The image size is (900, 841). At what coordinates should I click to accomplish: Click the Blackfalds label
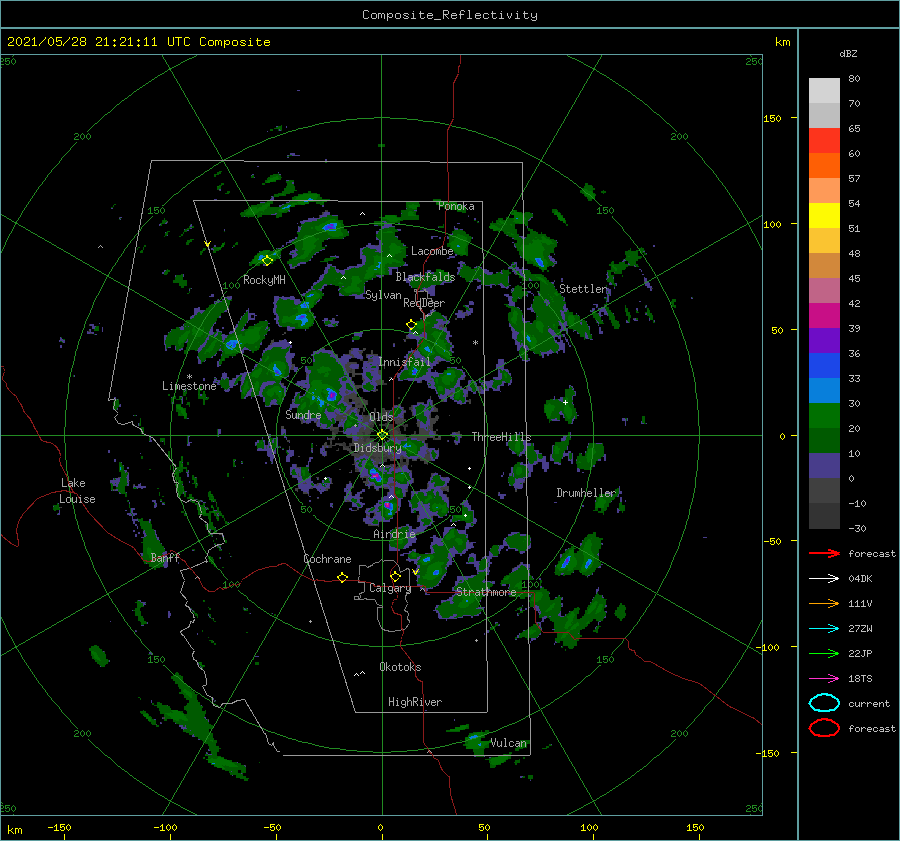425,277
